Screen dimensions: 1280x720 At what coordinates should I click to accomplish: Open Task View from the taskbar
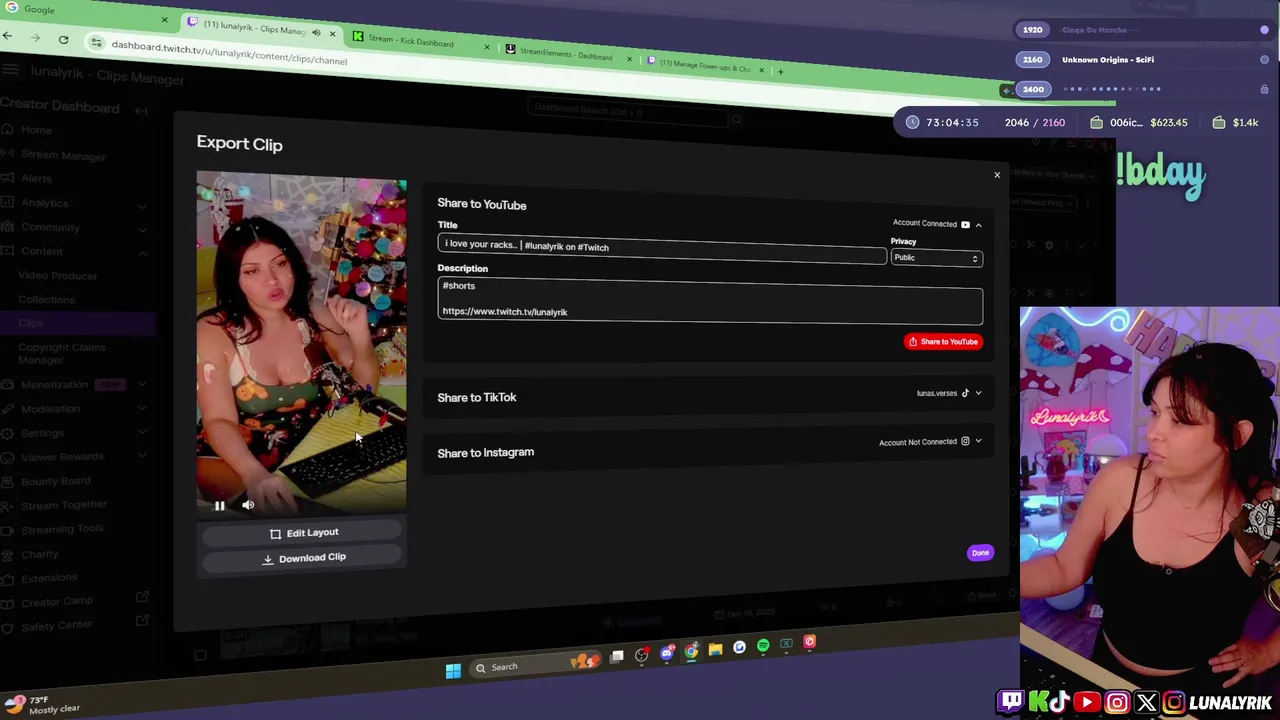(617, 656)
